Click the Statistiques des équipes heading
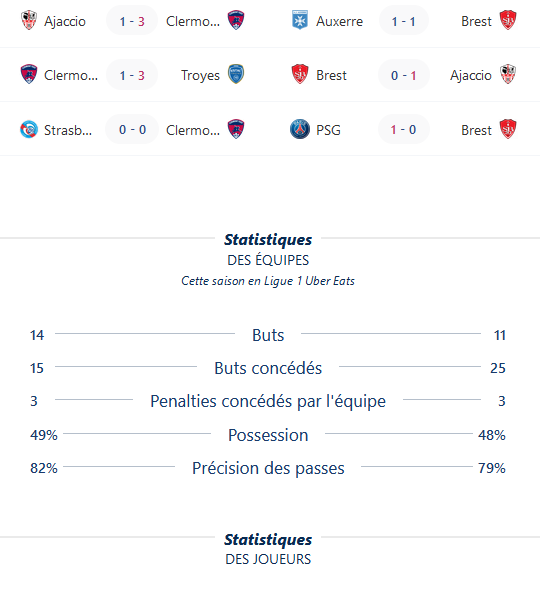The height and width of the screenshot is (590, 548). coord(268,249)
